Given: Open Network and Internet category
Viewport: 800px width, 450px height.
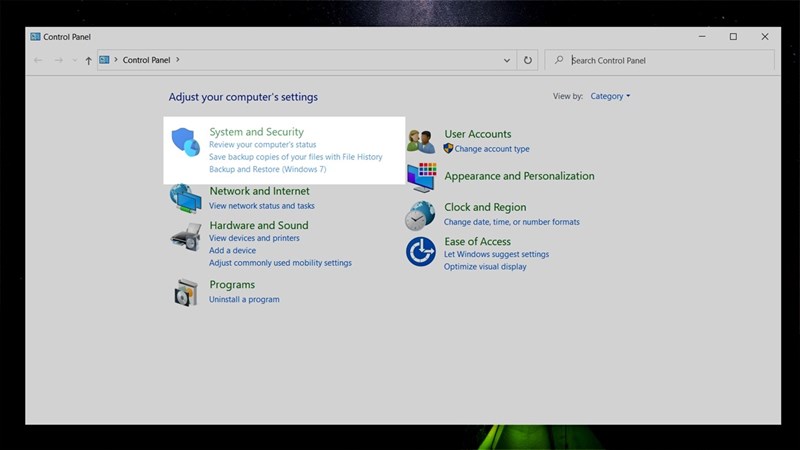Looking at the screenshot, I should (259, 191).
